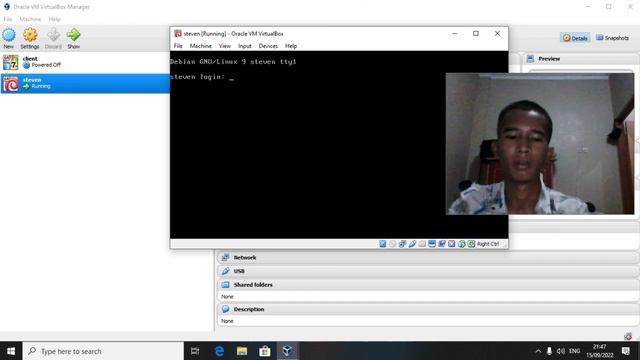Collapse the Preview section header
The image size is (640, 360).
coord(581,59)
